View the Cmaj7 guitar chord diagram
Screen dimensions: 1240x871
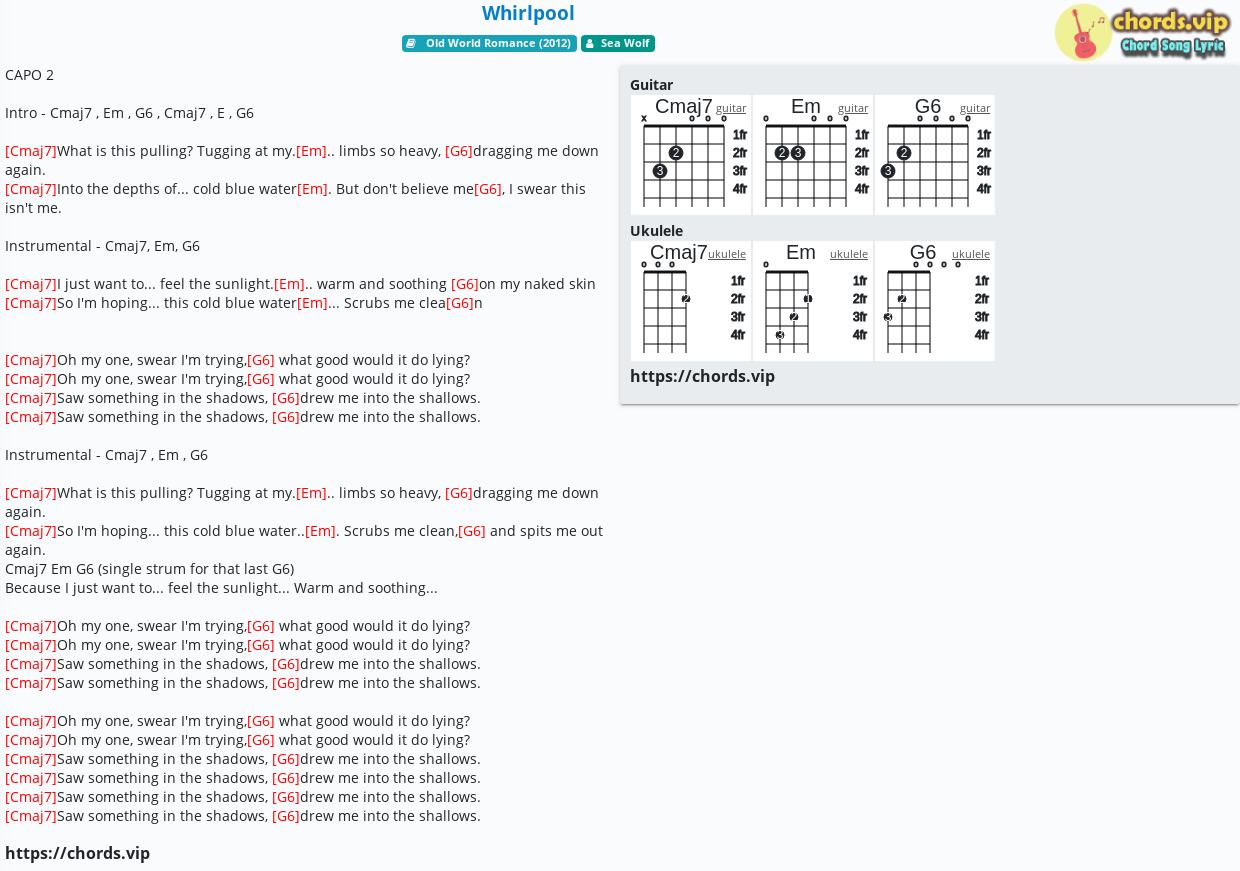(691, 155)
